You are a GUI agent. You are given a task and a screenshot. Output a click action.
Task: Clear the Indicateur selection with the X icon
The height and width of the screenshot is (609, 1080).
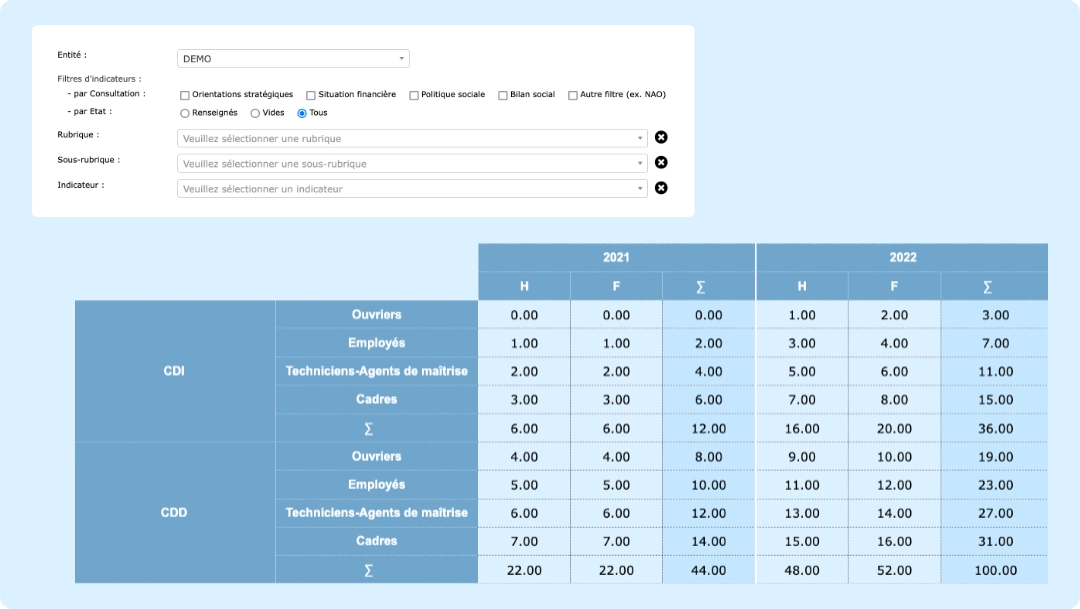pyautogui.click(x=660, y=187)
